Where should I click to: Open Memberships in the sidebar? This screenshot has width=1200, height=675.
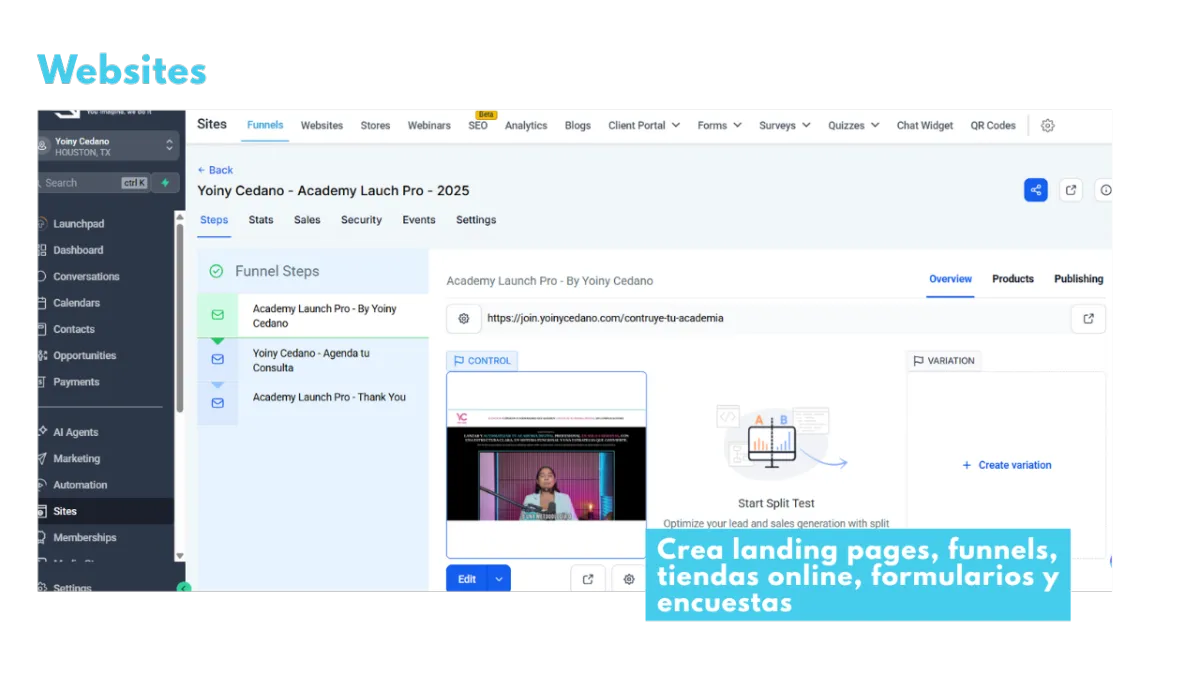pos(84,537)
